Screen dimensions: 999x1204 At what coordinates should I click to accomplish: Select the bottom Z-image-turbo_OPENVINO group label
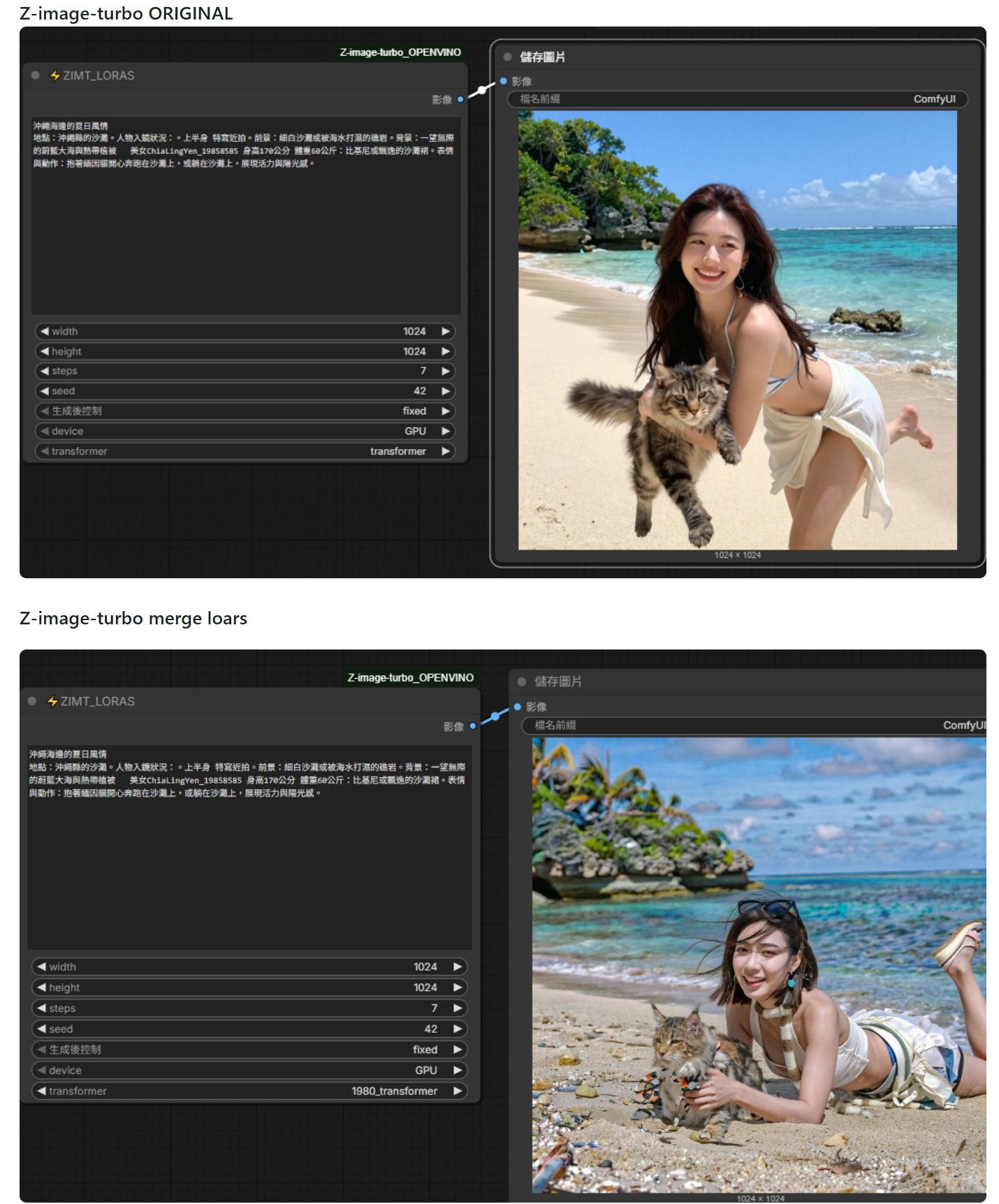point(411,677)
